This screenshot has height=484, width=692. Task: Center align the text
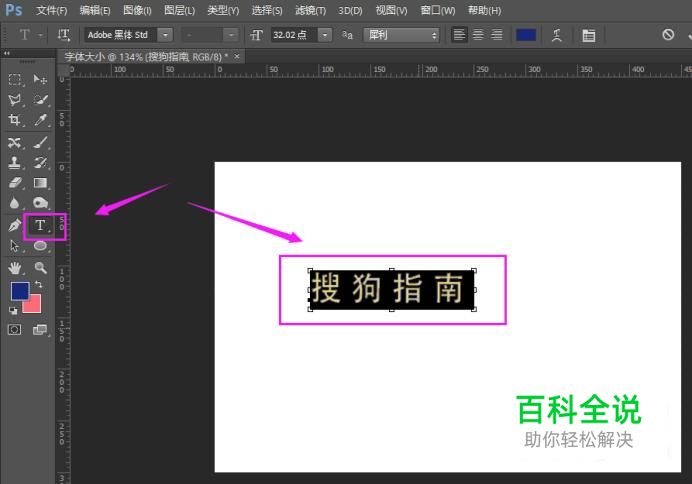point(478,35)
